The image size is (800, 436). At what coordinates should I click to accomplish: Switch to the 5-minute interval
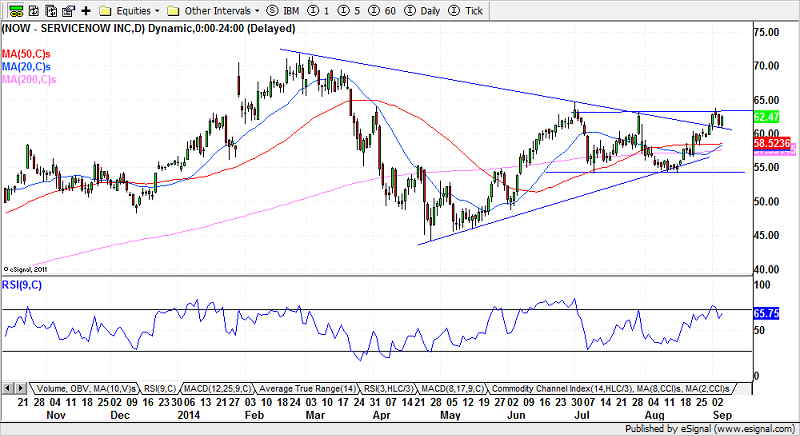349,11
